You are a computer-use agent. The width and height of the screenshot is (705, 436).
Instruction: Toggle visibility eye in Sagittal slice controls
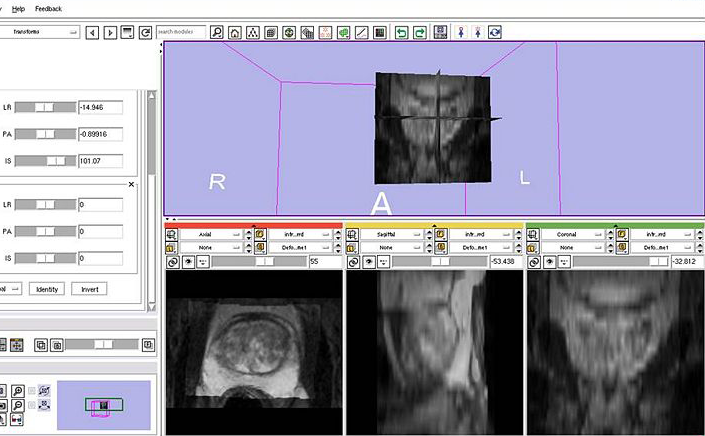368,261
